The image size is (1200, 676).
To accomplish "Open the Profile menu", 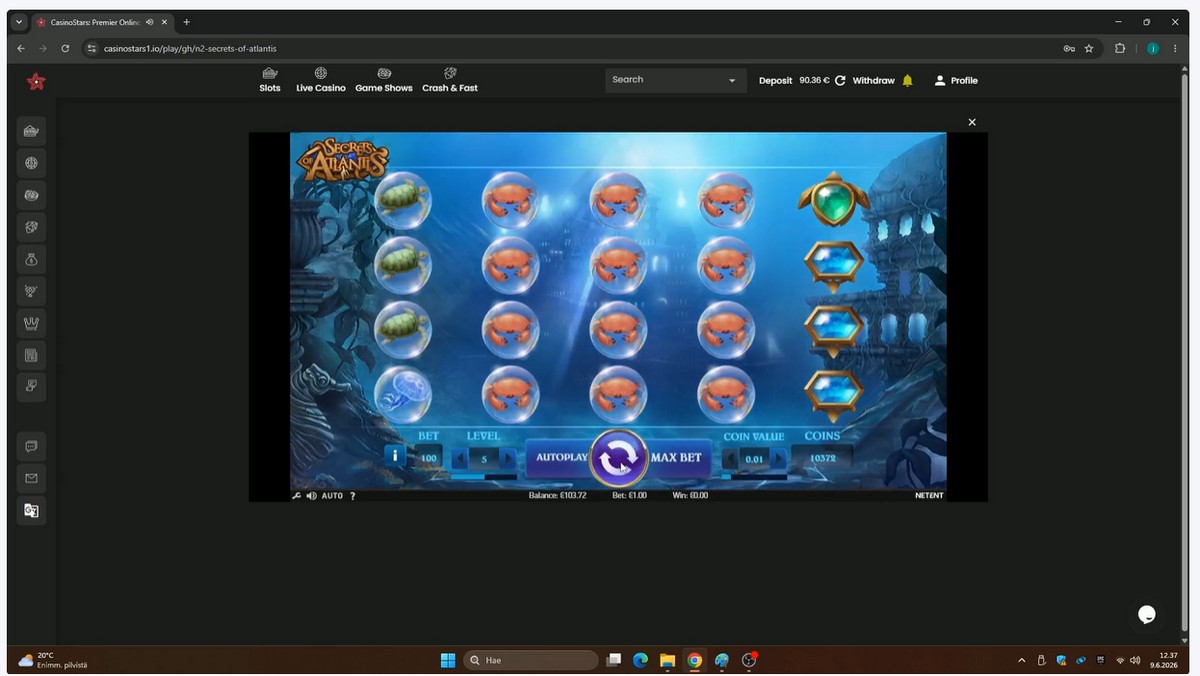I will click(x=956, y=80).
